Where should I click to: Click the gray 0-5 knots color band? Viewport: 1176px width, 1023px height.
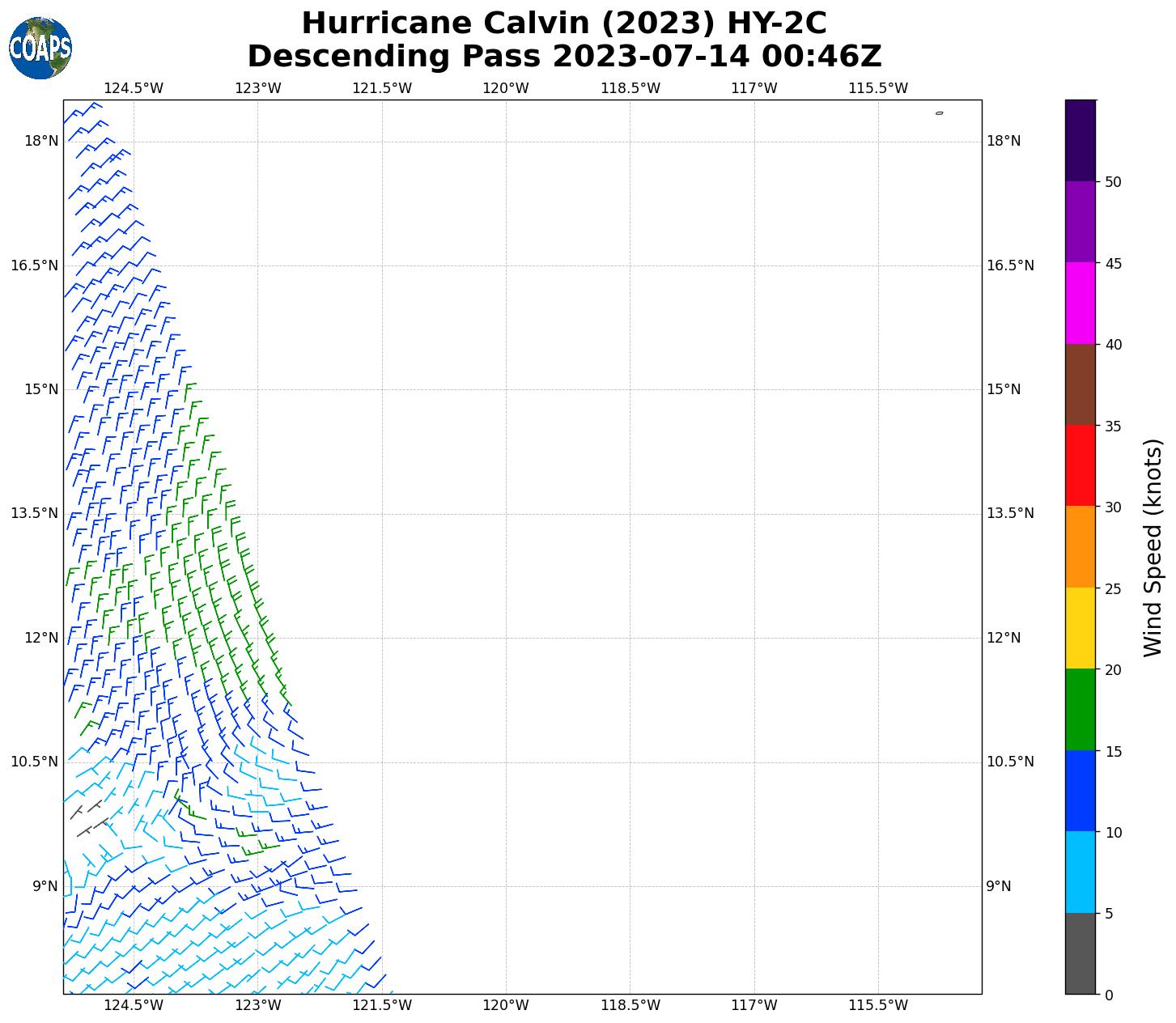(1080, 953)
